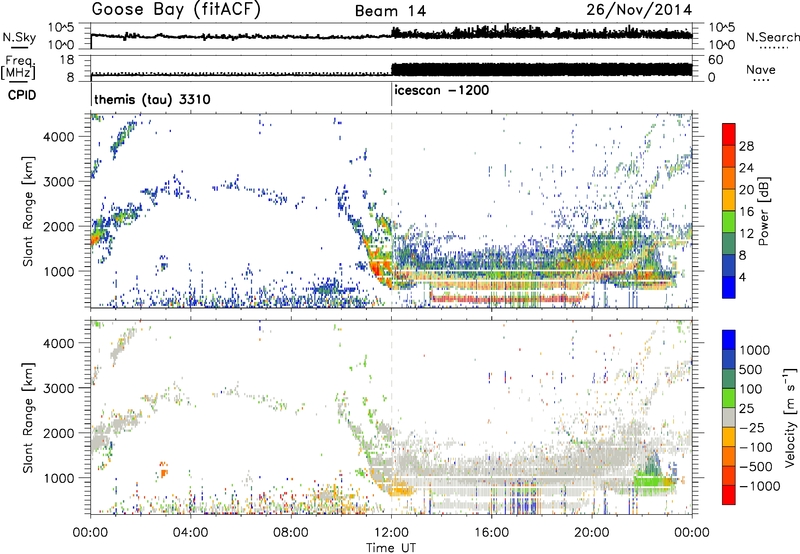Click the 'Power [dB]' colorbar label

coord(763,211)
